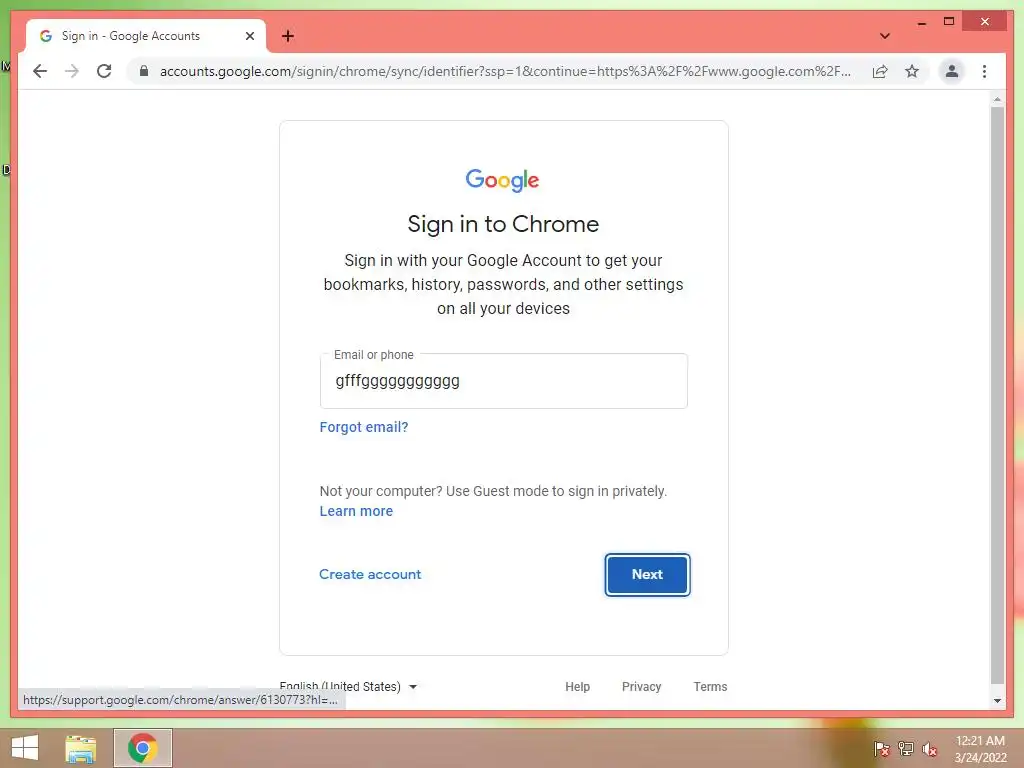Click the forward navigation arrow

tap(72, 71)
